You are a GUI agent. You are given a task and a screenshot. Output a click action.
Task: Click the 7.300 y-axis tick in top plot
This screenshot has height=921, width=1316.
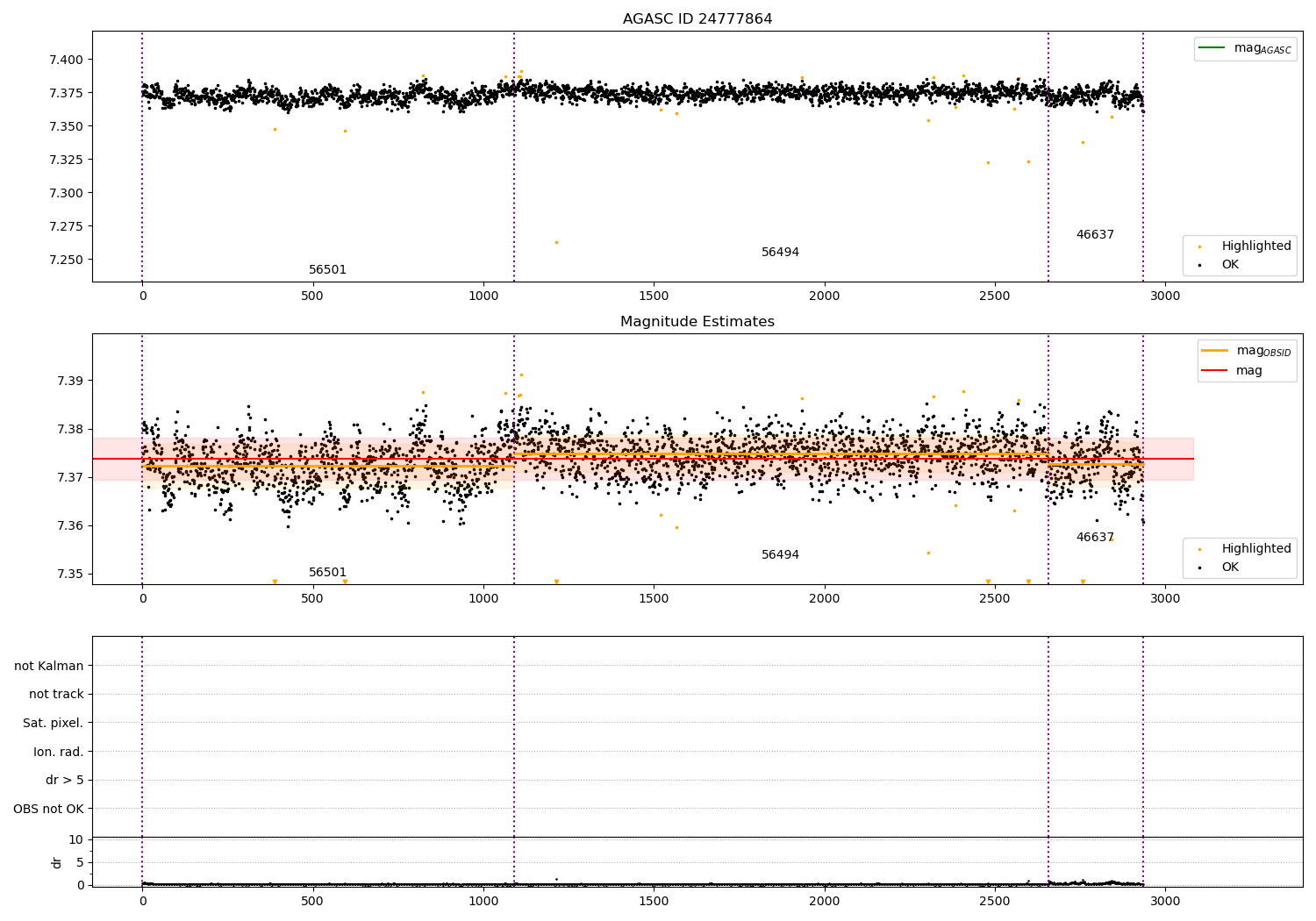(67, 193)
